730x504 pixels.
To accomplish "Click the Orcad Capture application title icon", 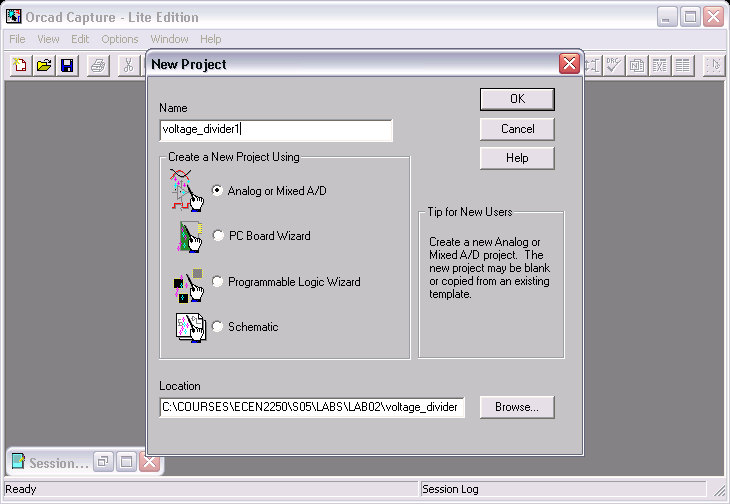I will coord(14,17).
